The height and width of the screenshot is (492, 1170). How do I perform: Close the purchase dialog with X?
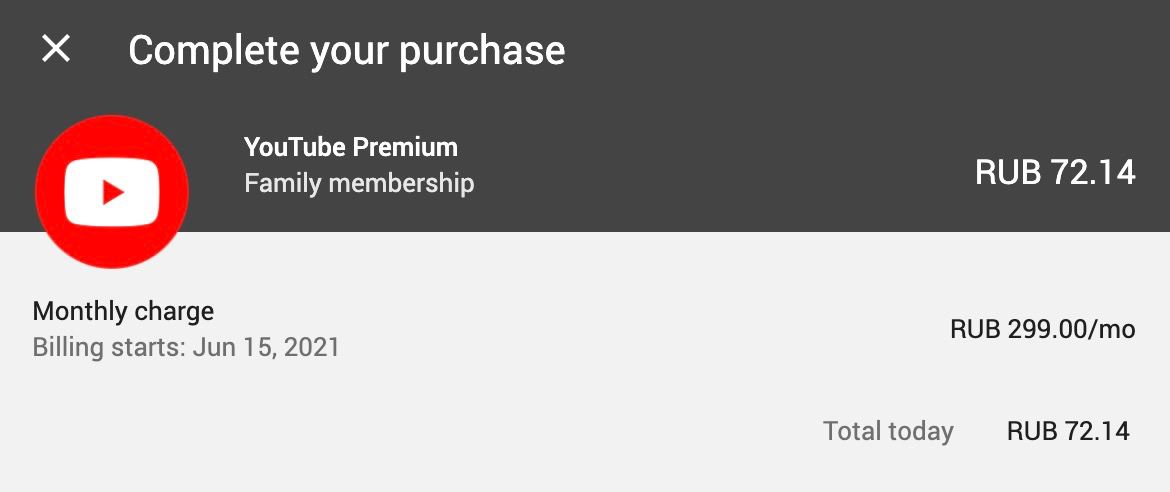coord(56,49)
